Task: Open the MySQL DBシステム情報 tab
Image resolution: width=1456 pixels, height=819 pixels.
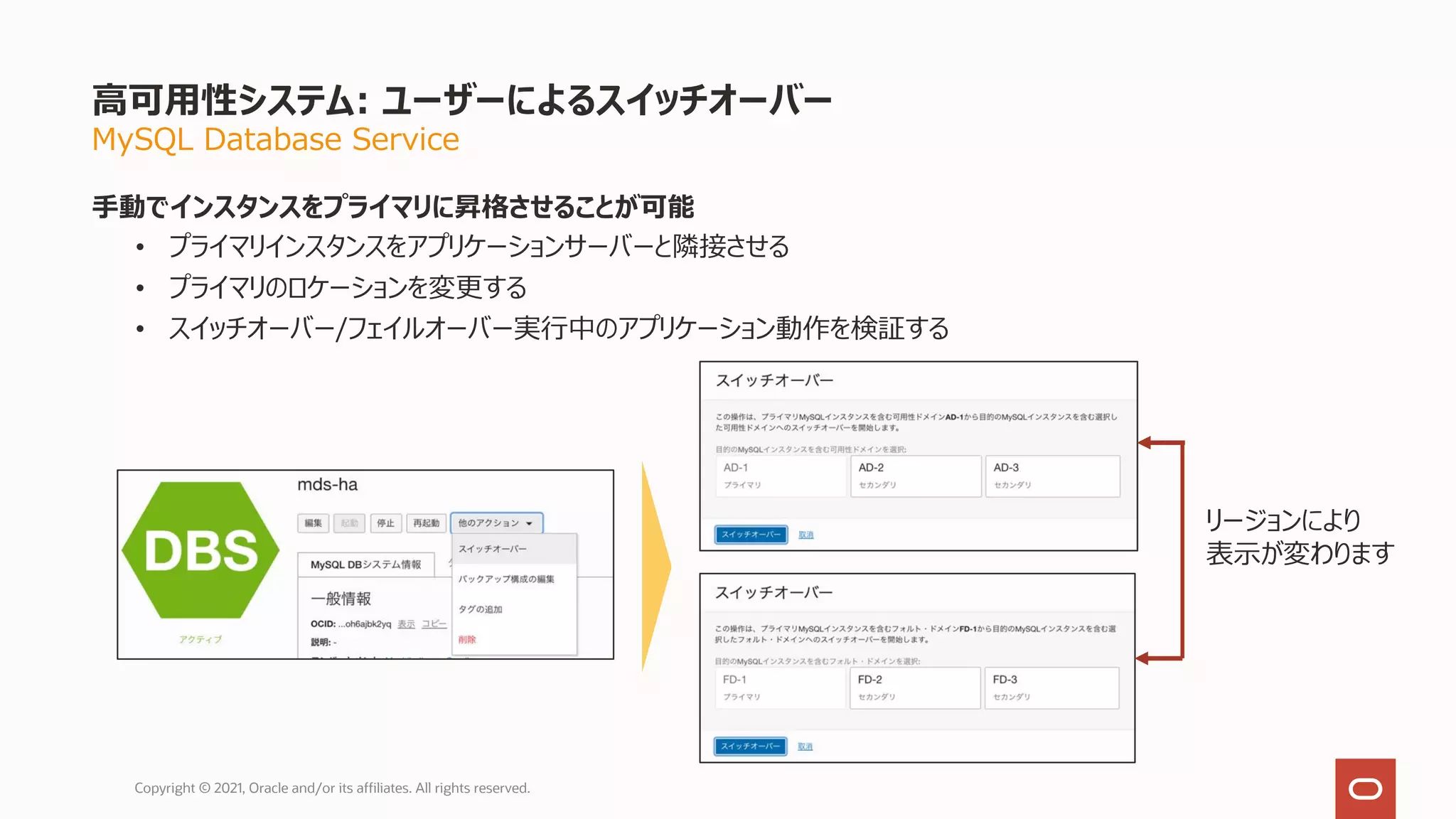Action: pos(365,564)
